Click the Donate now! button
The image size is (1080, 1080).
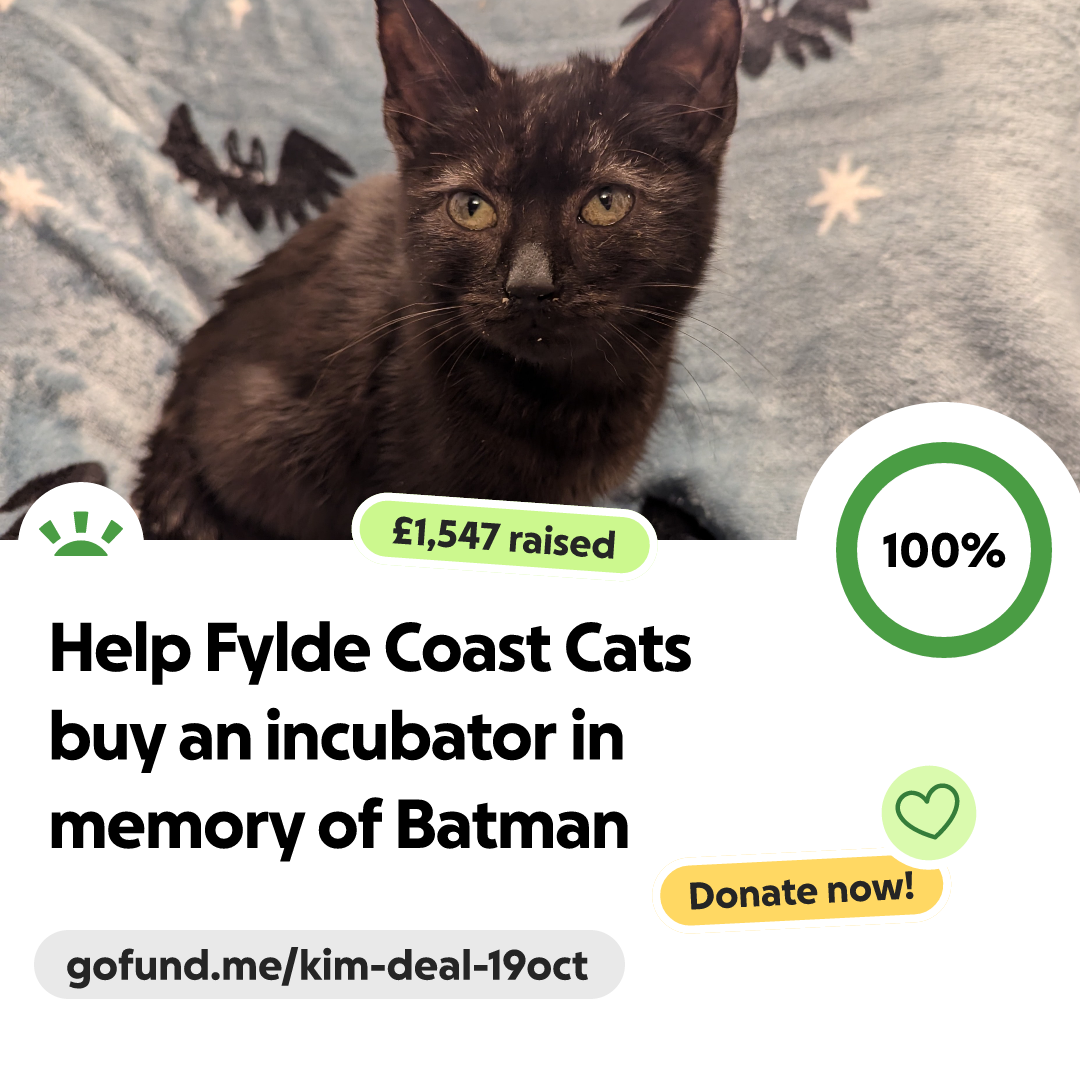(x=801, y=891)
